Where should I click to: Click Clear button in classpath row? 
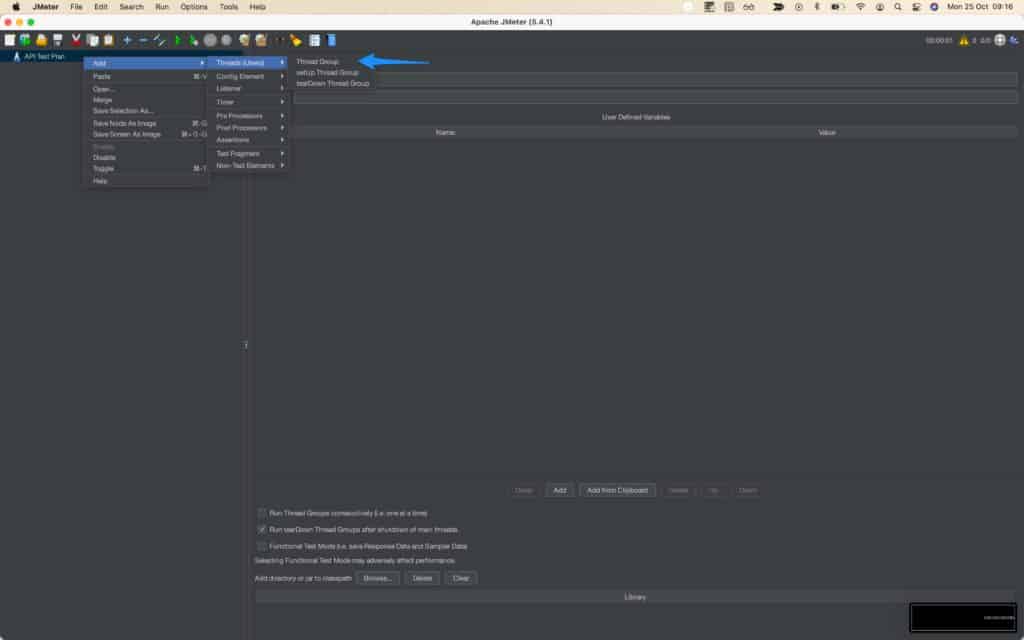click(461, 579)
